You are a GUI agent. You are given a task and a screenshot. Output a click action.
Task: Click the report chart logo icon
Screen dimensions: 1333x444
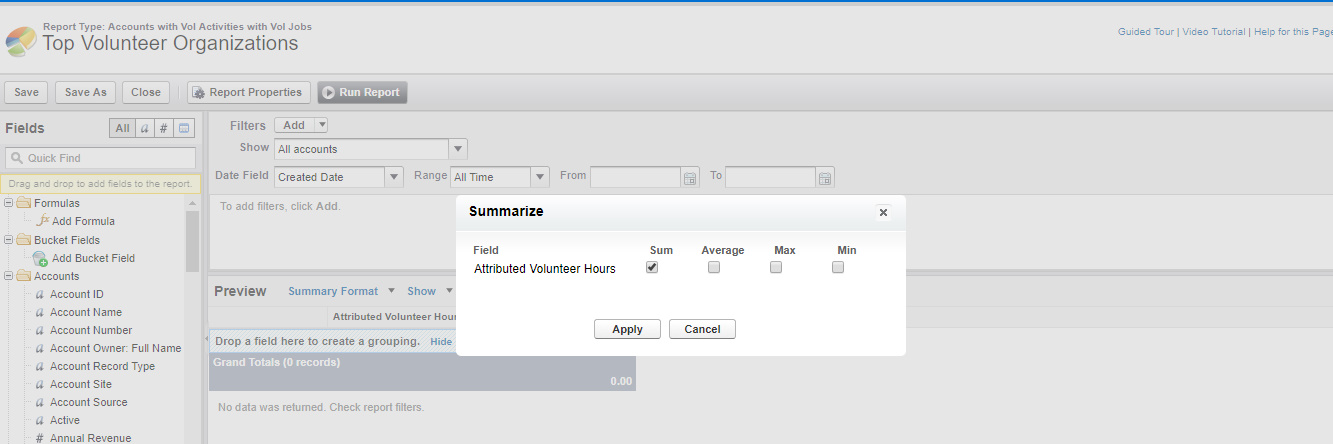pyautogui.click(x=21, y=42)
